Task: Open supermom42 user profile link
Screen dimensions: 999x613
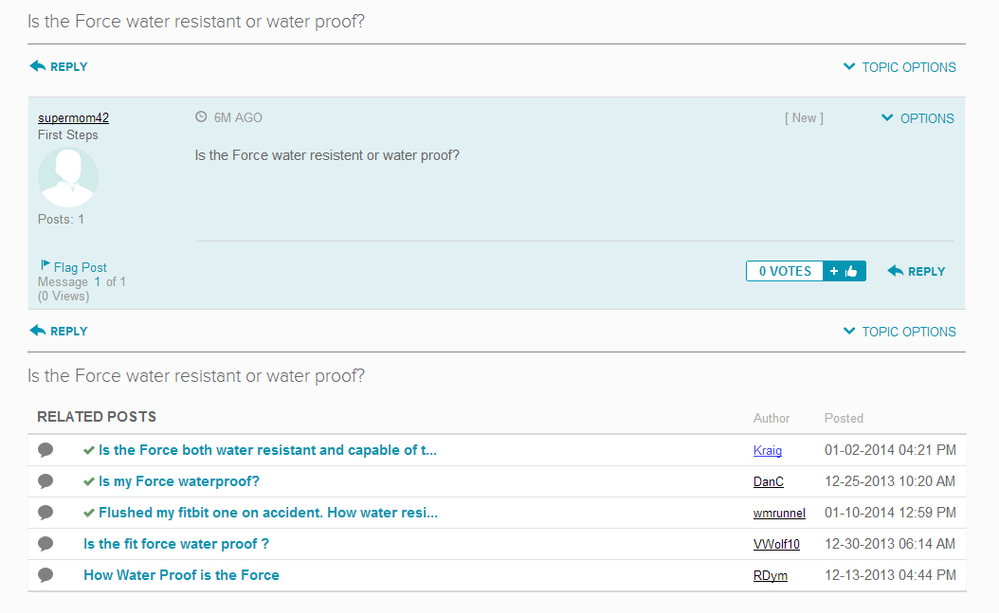Action: coord(73,118)
